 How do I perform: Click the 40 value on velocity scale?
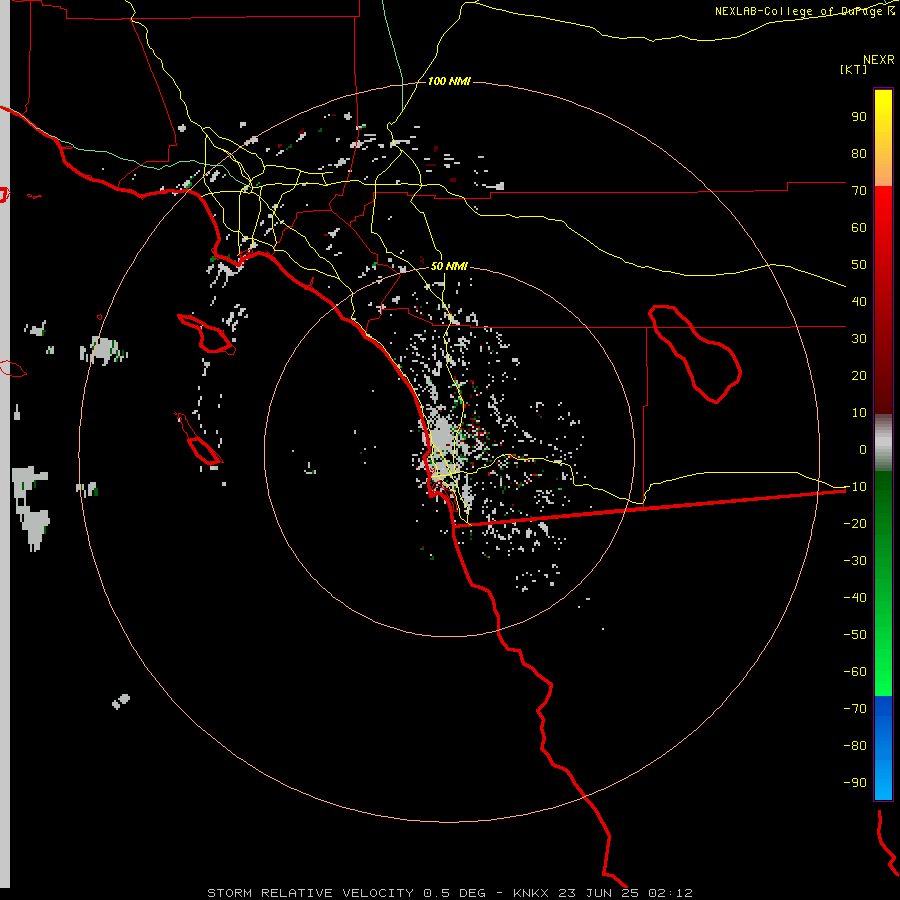[x=859, y=302]
